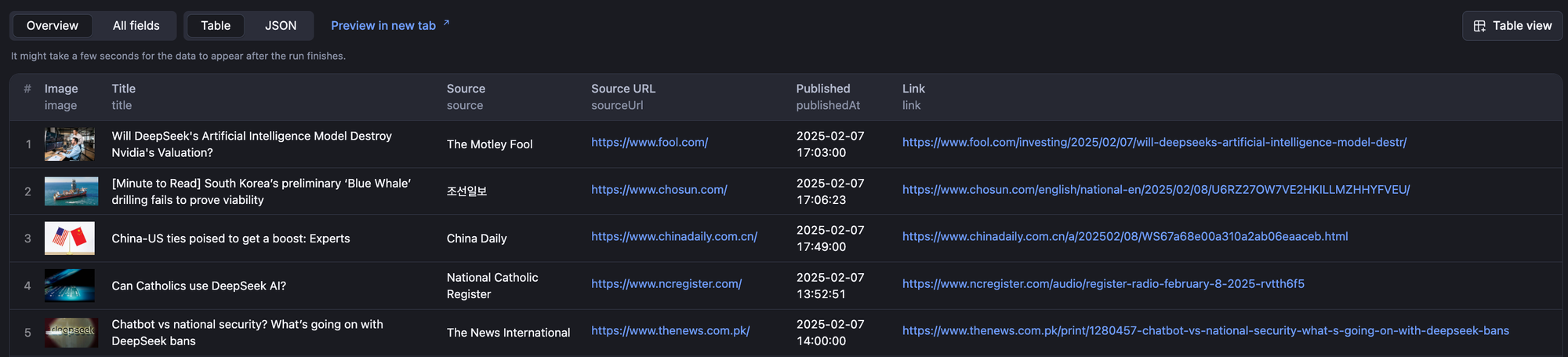Select the Table format tab
This screenshot has width=1568, height=357.
pos(216,26)
